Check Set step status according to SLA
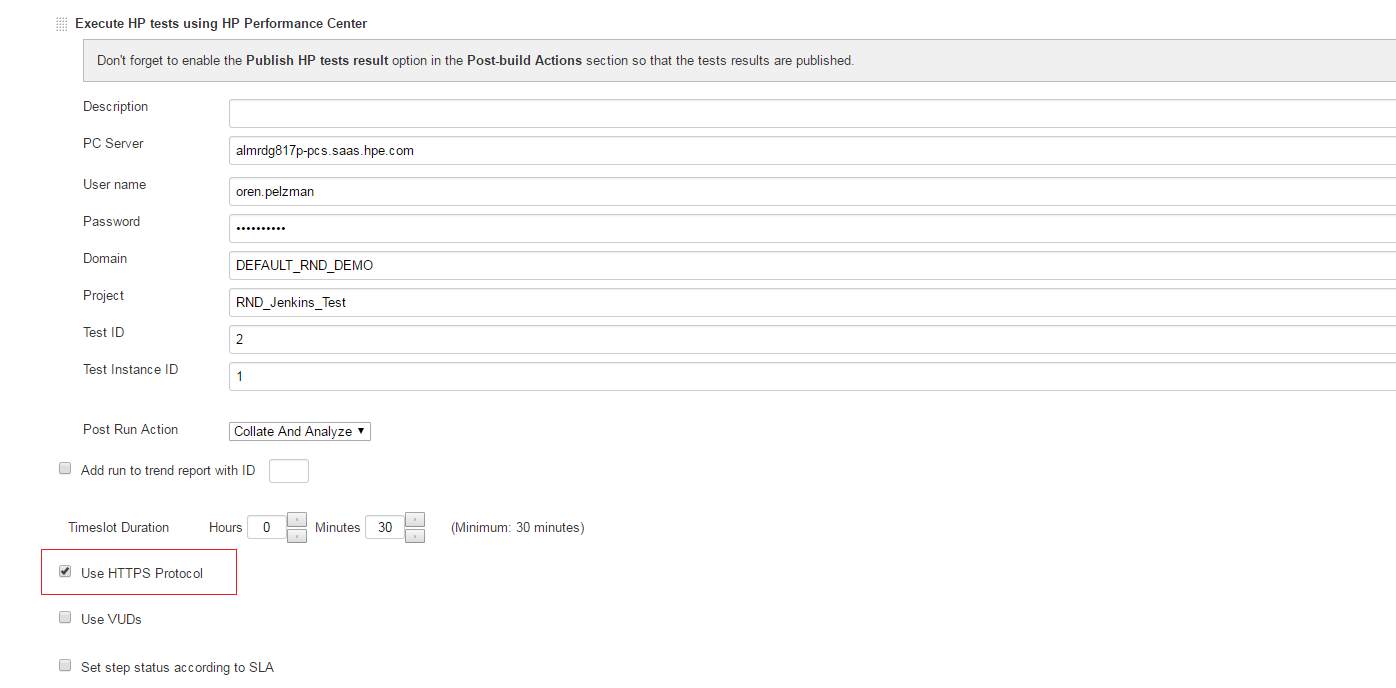This screenshot has height=688, width=1396. 65,666
